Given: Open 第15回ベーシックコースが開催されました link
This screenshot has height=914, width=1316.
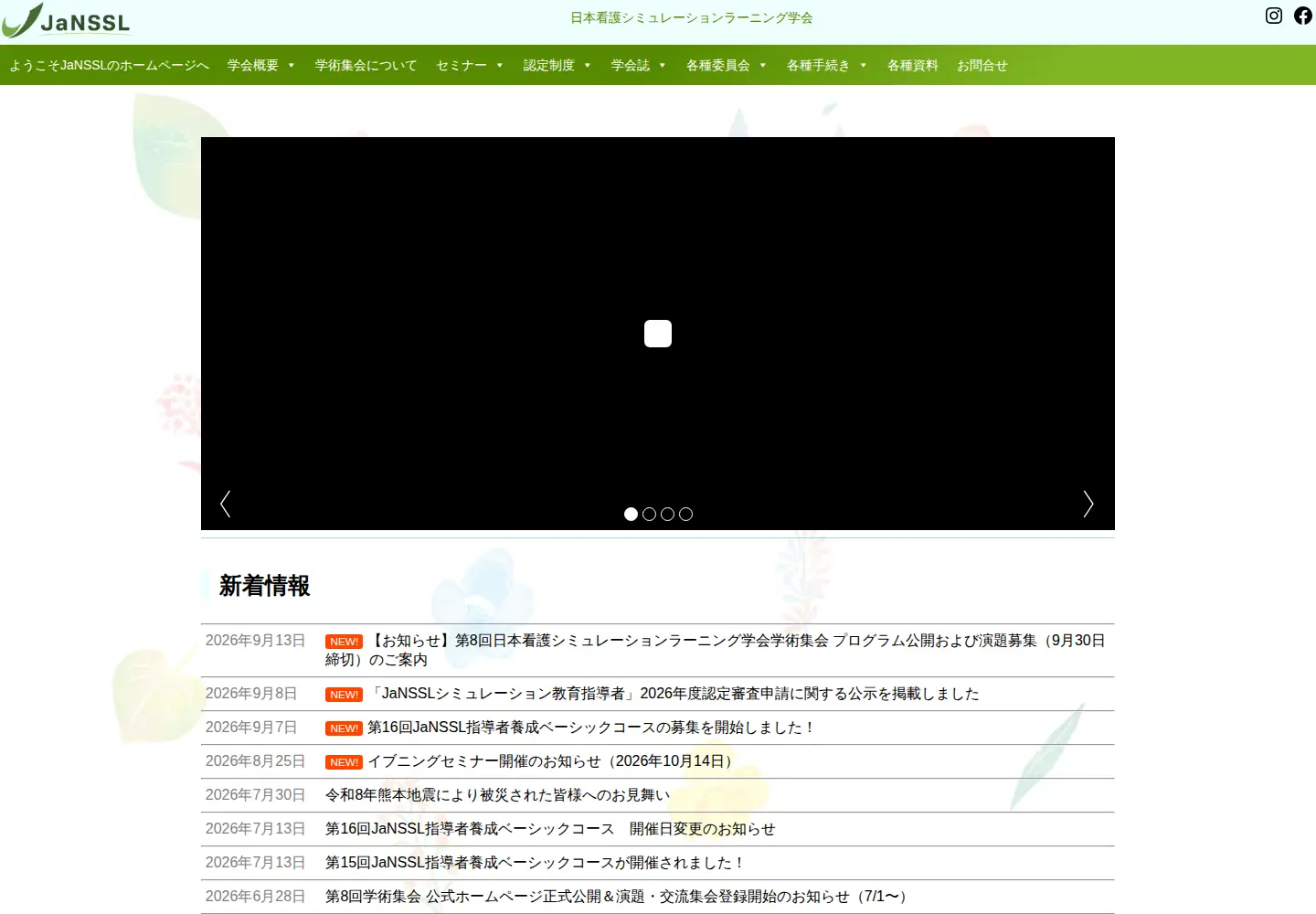Looking at the screenshot, I should [x=536, y=863].
